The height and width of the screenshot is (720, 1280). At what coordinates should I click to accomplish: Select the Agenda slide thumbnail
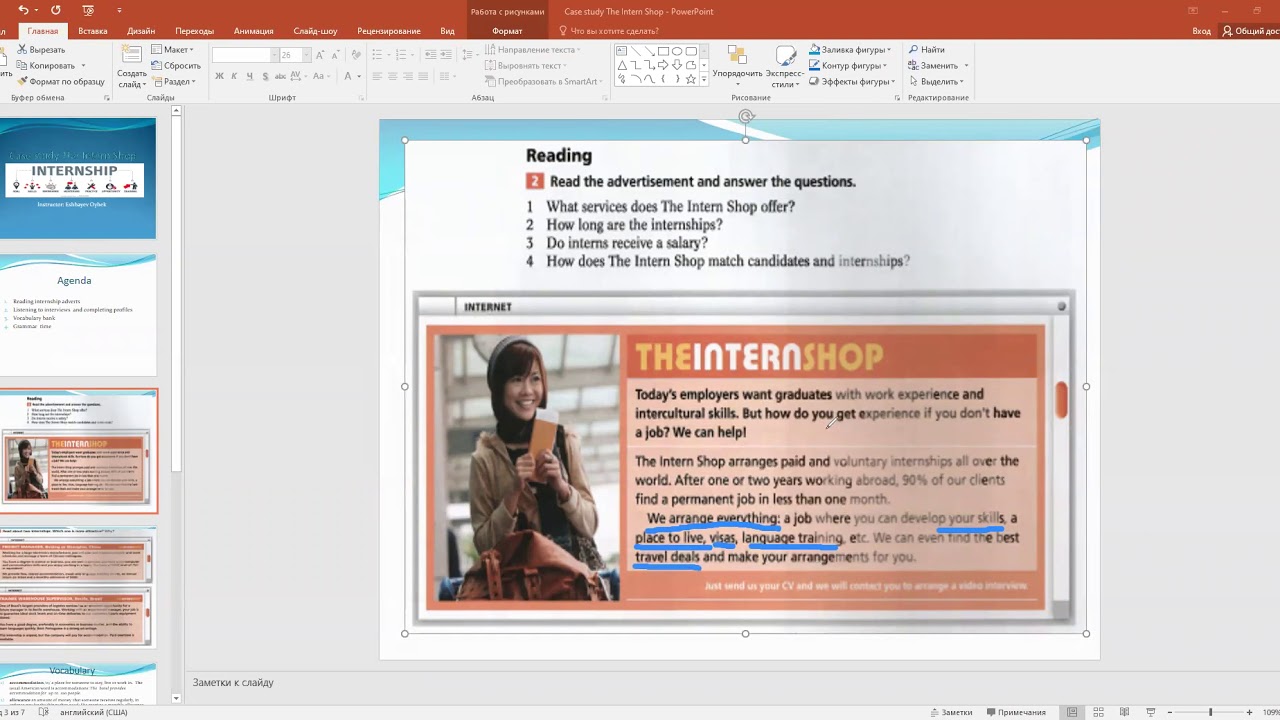[x=79, y=315]
